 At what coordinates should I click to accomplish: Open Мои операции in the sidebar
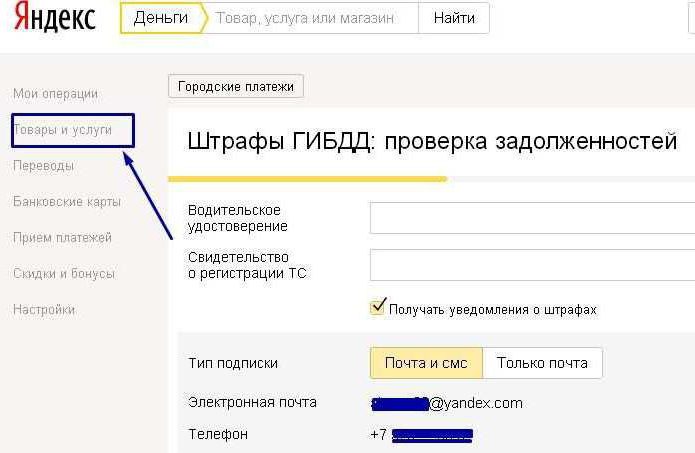pyautogui.click(x=55, y=93)
